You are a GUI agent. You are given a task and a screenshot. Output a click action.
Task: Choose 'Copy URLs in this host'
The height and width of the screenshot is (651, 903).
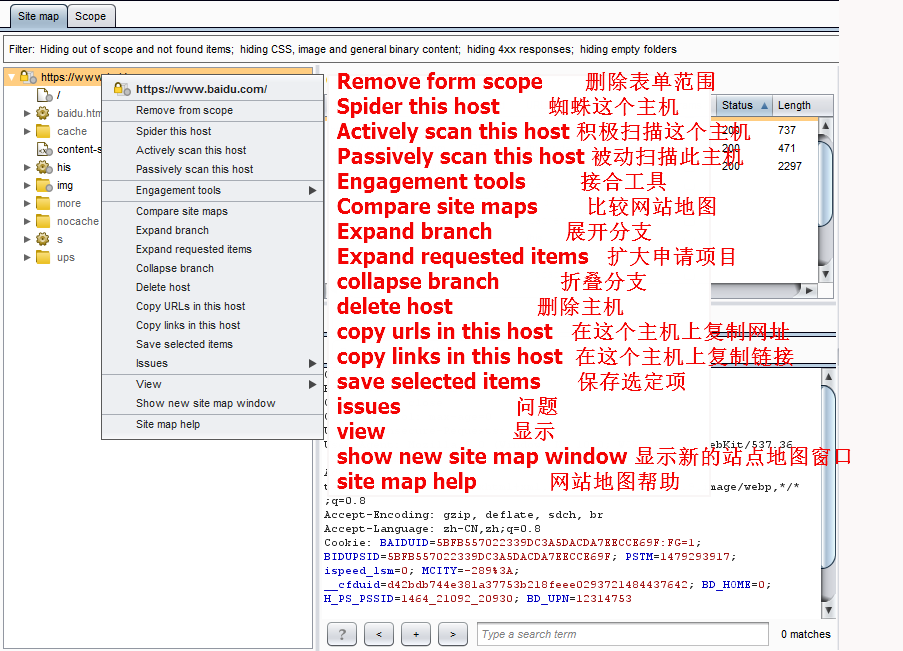point(212,306)
